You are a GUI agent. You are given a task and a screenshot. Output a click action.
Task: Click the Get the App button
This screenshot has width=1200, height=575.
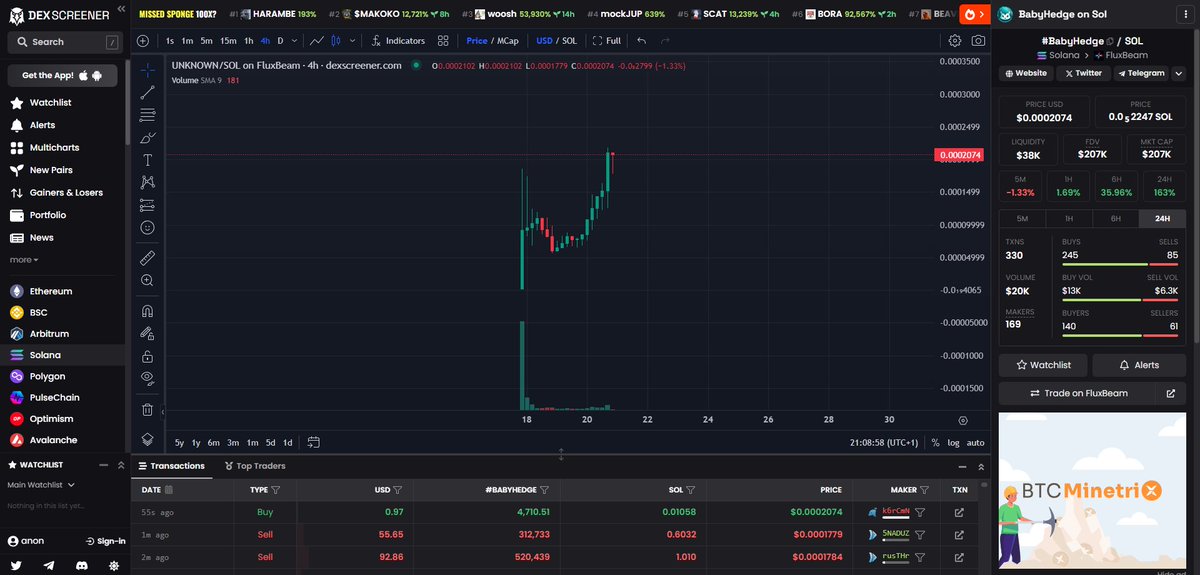pos(62,76)
